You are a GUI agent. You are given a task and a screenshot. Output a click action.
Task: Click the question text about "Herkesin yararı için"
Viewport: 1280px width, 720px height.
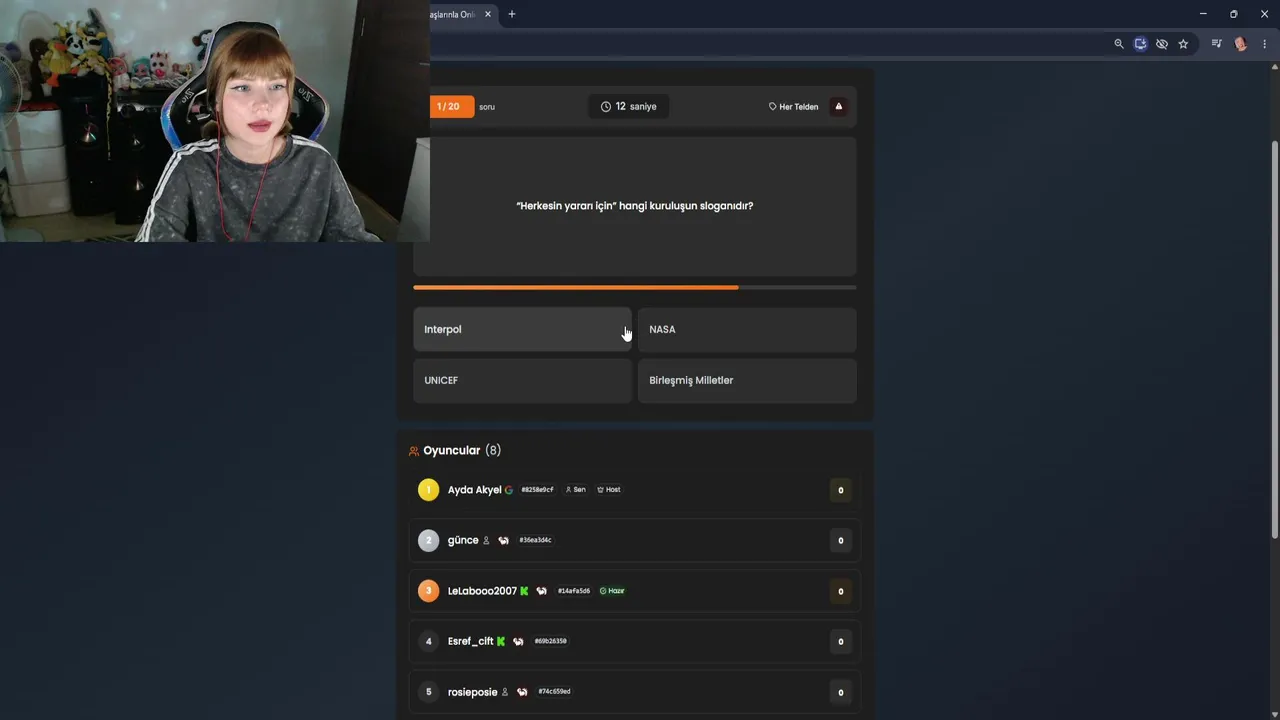(635, 206)
